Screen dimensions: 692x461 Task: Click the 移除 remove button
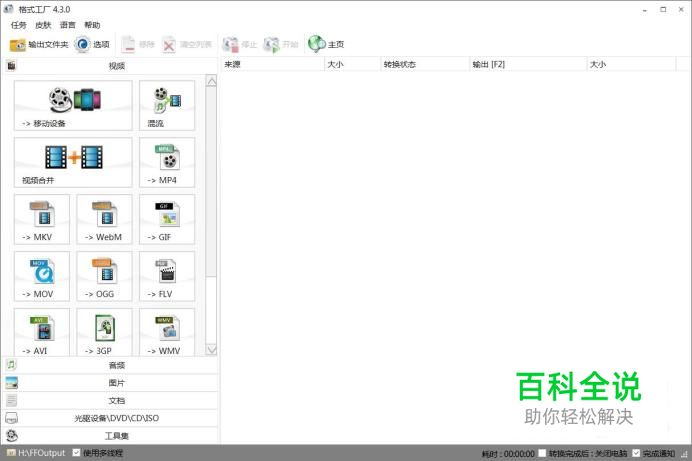pyautogui.click(x=138, y=45)
